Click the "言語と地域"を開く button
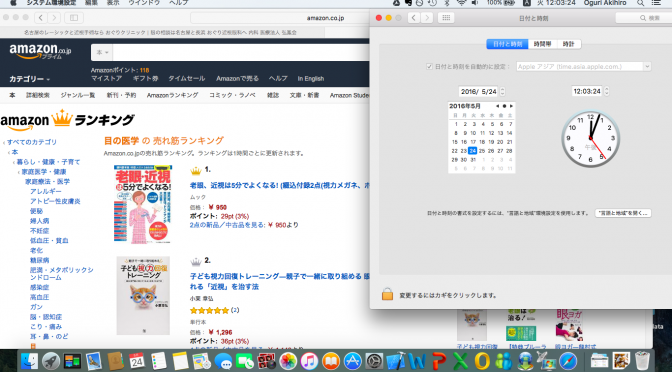Screen dimensions: 672x372 click(x=623, y=213)
